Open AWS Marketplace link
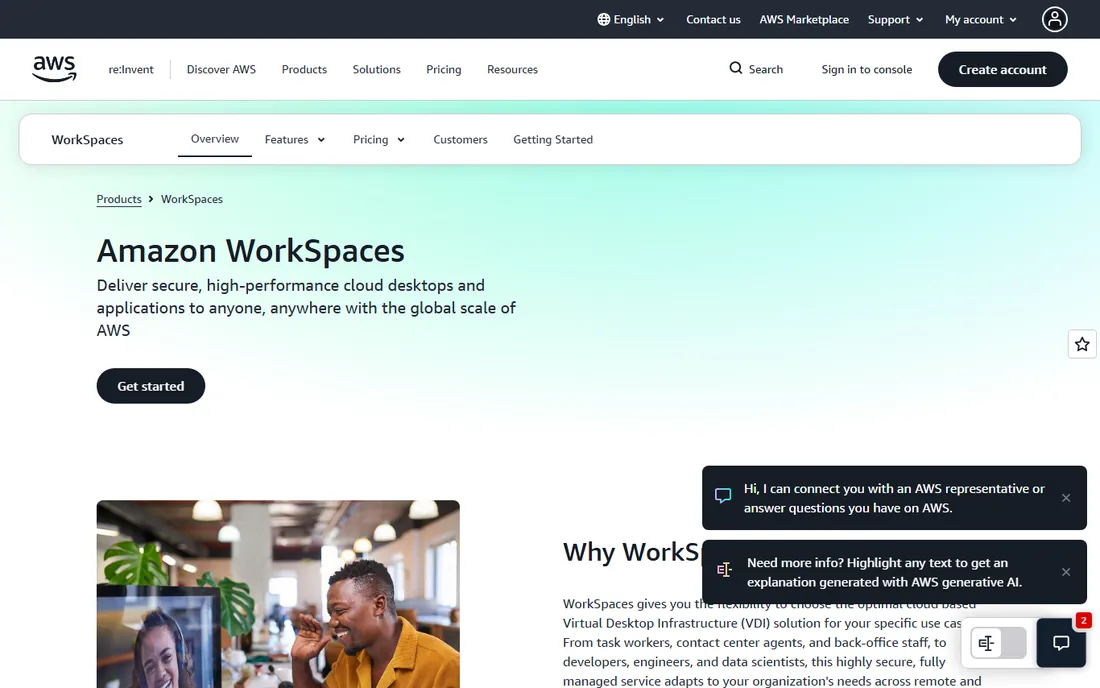This screenshot has height=688, width=1100. coord(804,20)
